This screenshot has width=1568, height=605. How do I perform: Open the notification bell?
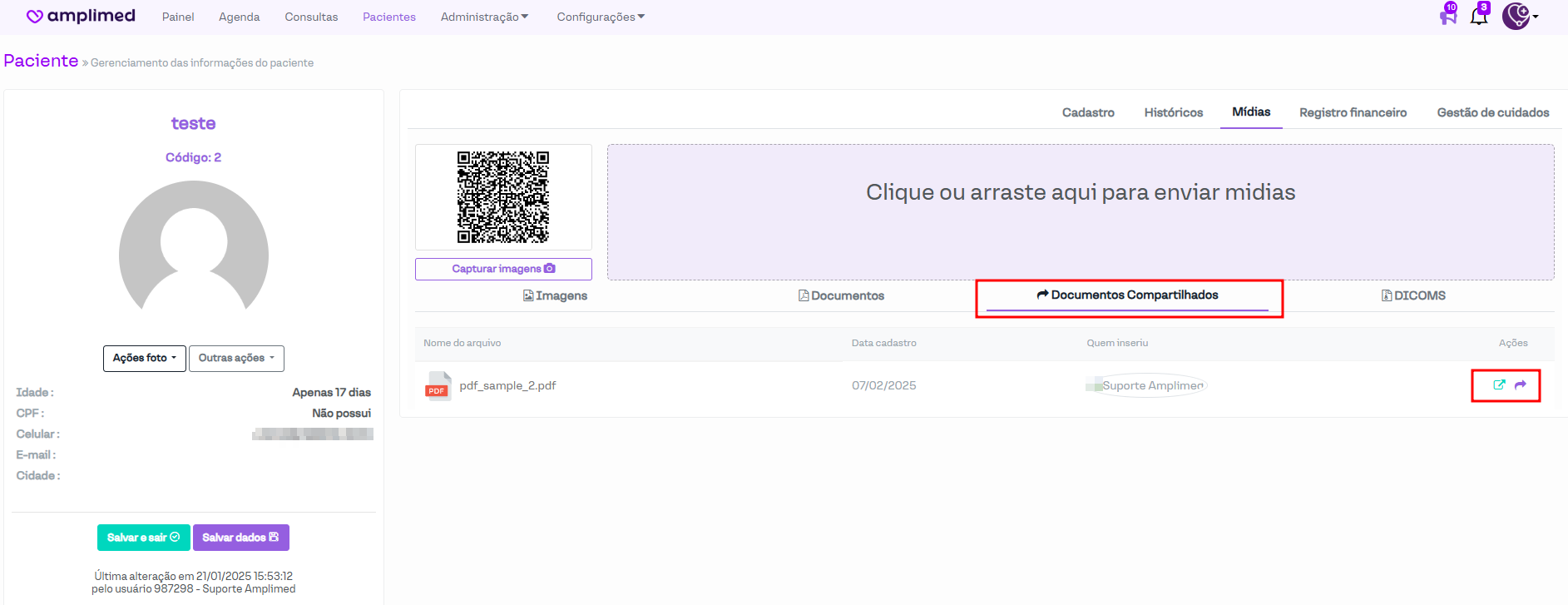click(1479, 16)
